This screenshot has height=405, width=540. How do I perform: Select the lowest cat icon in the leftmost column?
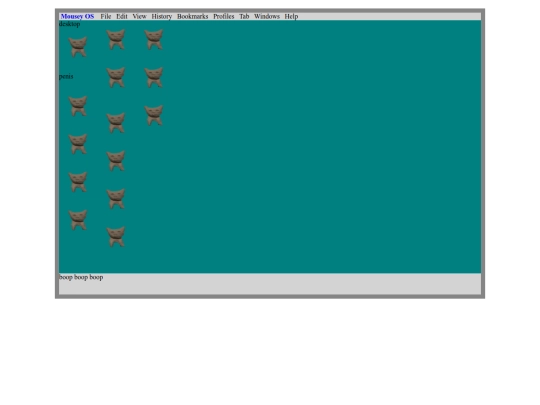coord(78,220)
